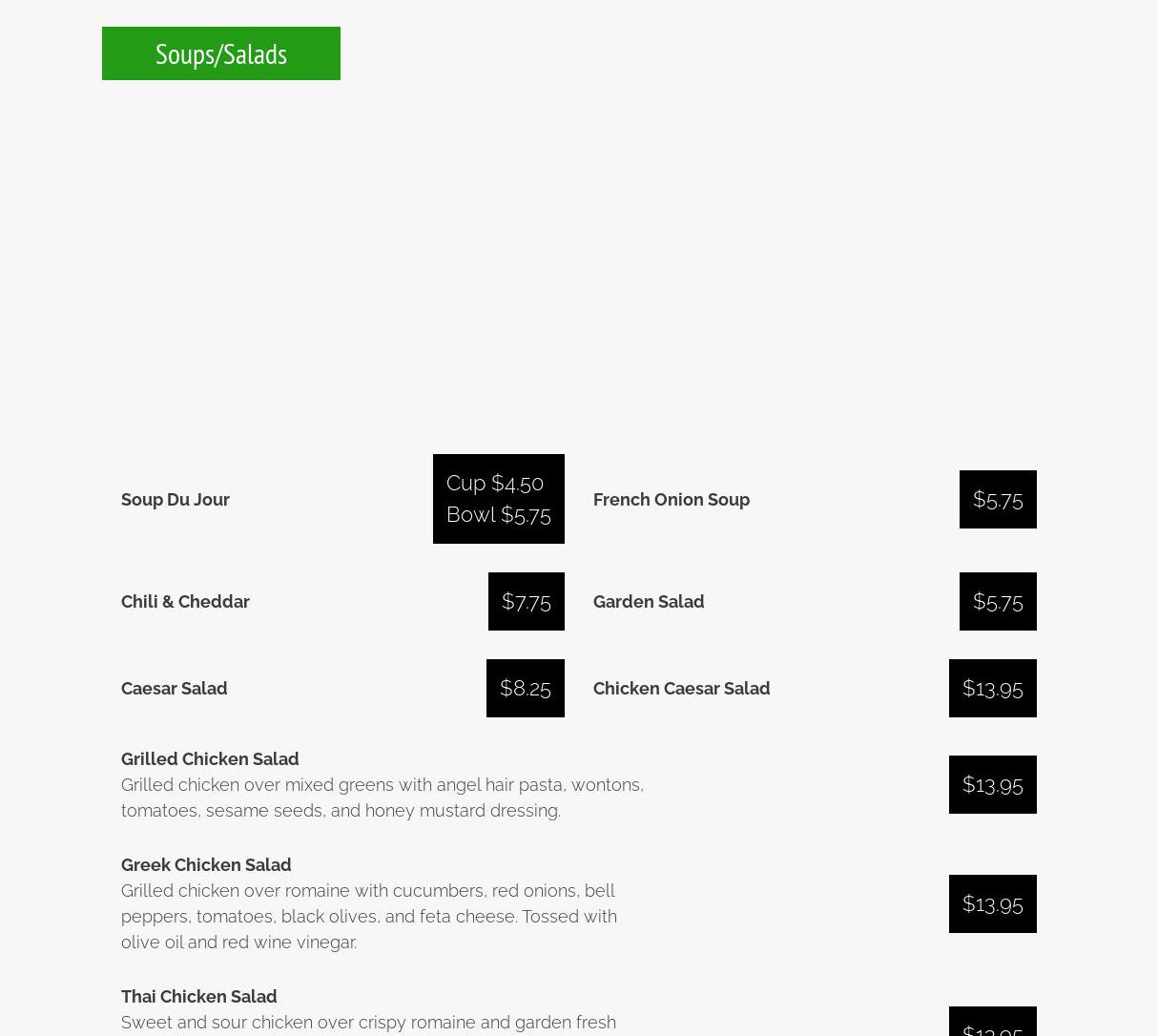Click the Soup Du Jour item name
The height and width of the screenshot is (1036, 1158).
click(x=176, y=499)
